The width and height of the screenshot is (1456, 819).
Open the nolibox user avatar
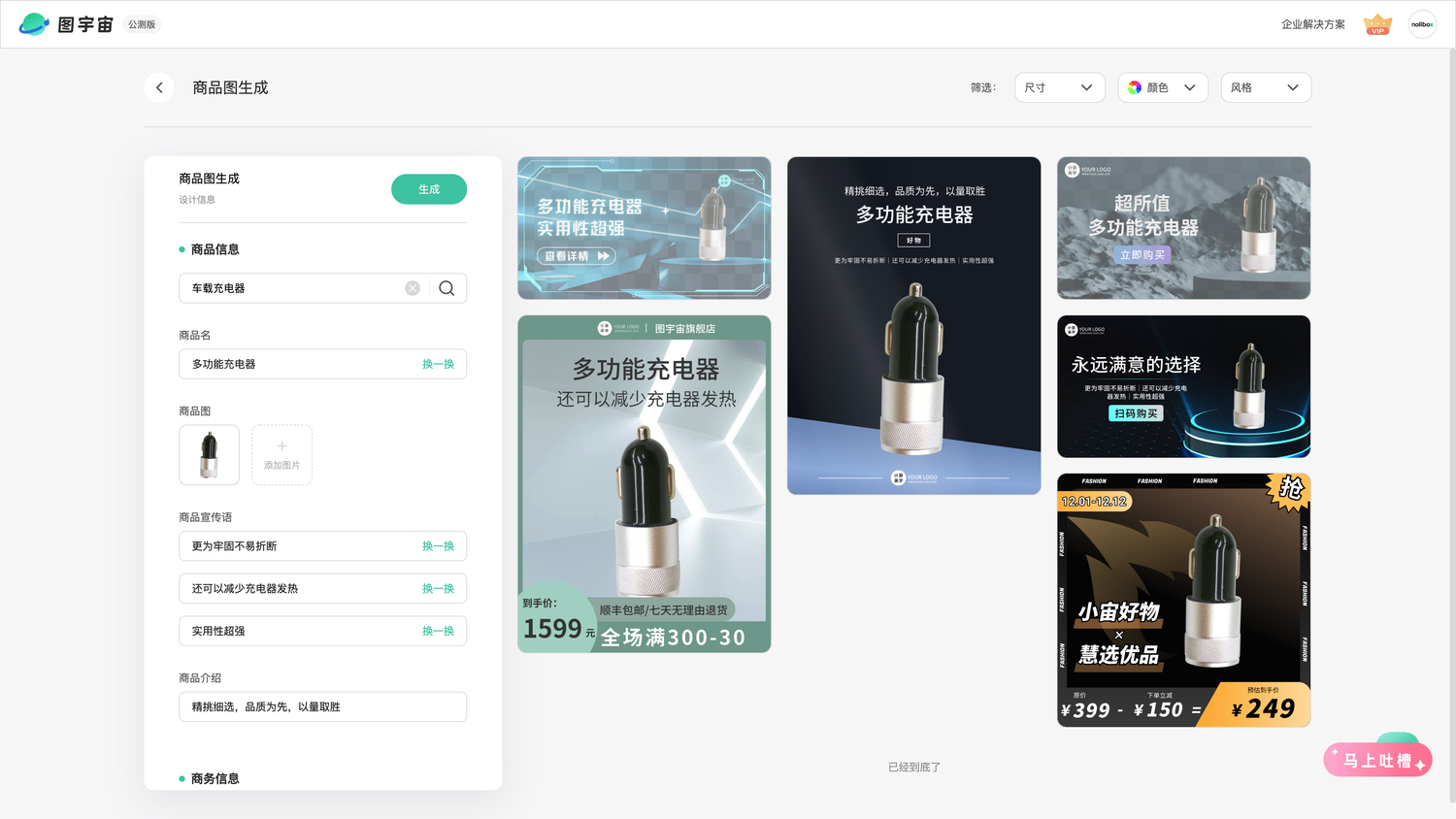(x=1422, y=24)
